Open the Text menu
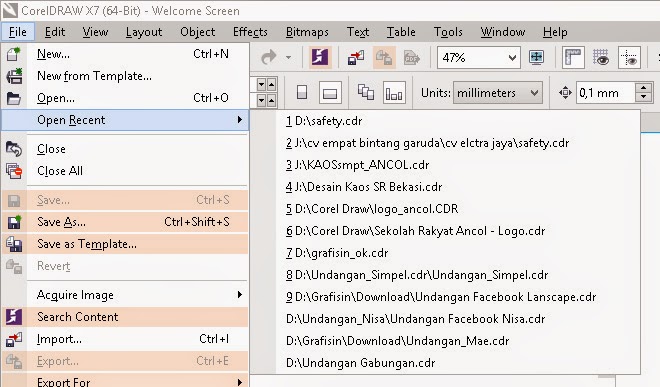The image size is (660, 387). [x=358, y=32]
